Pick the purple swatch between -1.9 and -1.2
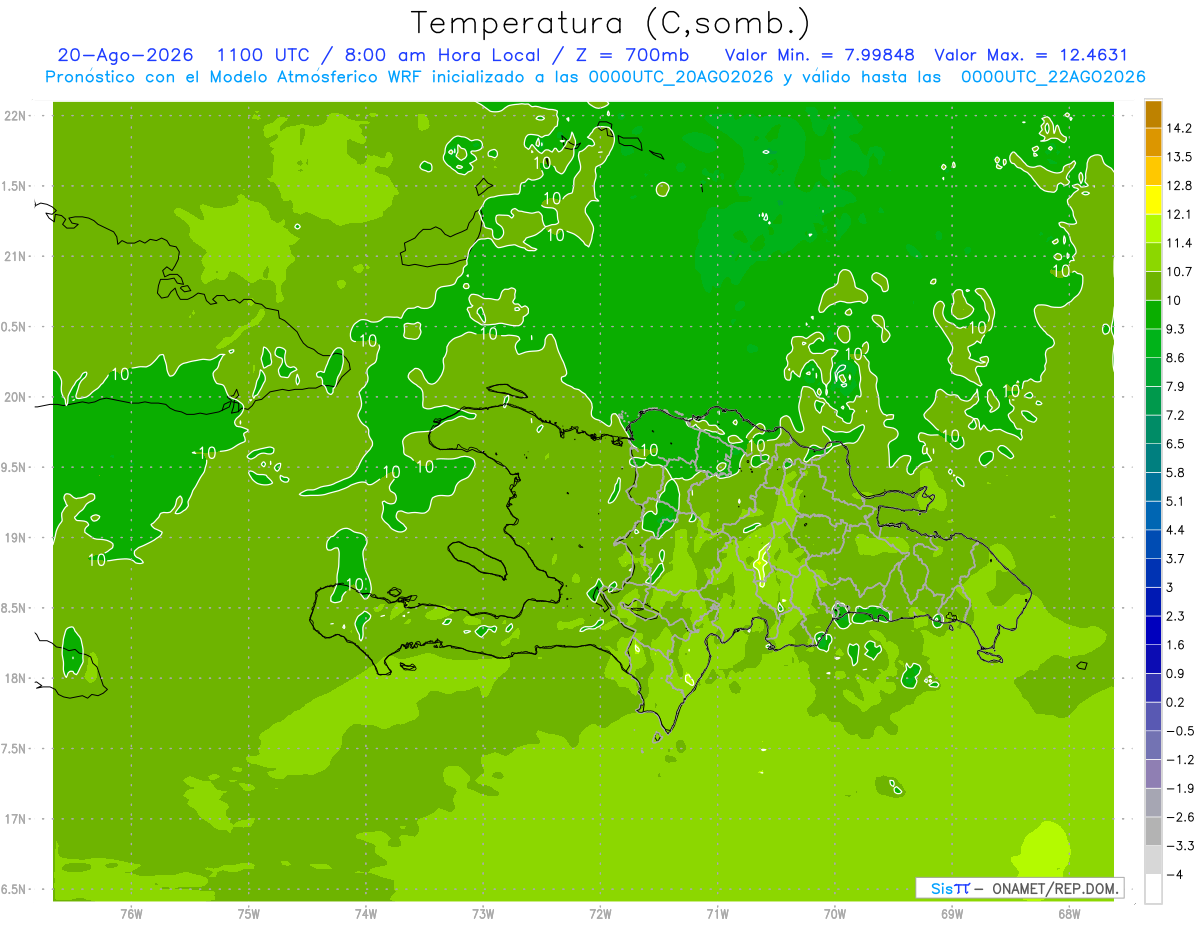Viewport: 1200px width, 927px height. coord(1153,774)
